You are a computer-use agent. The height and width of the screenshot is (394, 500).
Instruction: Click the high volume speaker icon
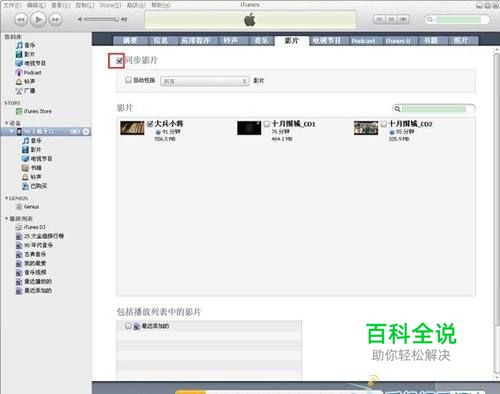[124, 20]
